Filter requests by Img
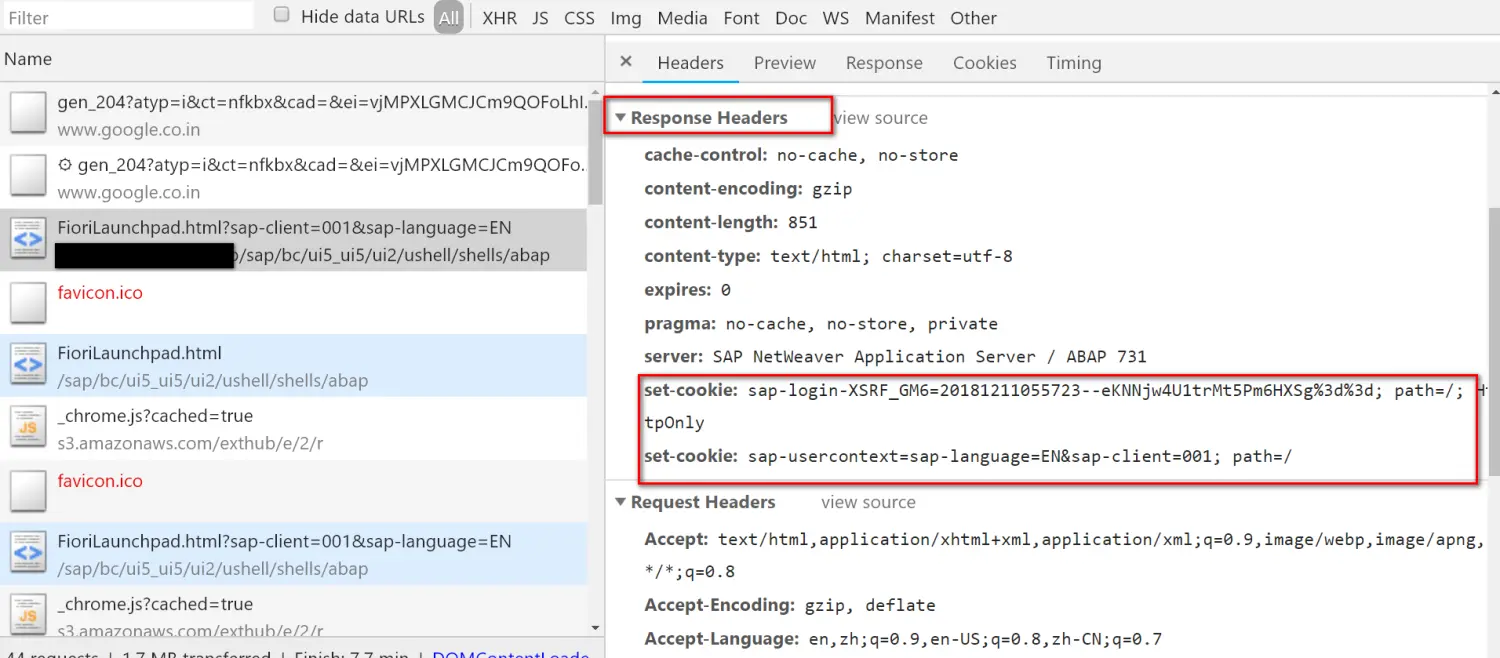The height and width of the screenshot is (658, 1500). point(626,18)
